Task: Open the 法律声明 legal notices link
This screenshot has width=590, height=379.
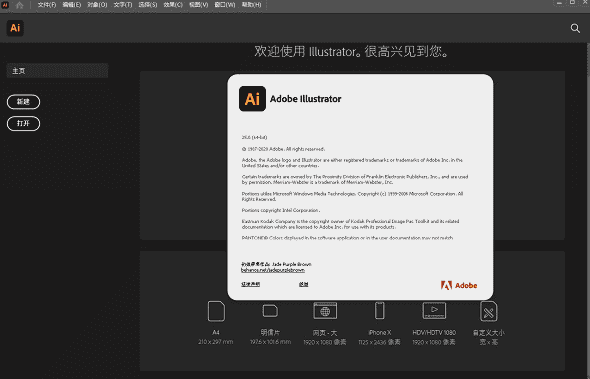Action: pos(251,284)
